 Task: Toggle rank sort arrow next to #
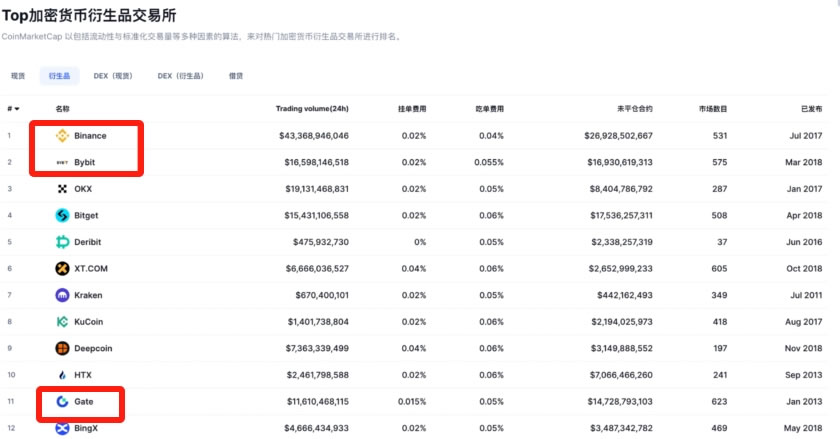coord(17,108)
